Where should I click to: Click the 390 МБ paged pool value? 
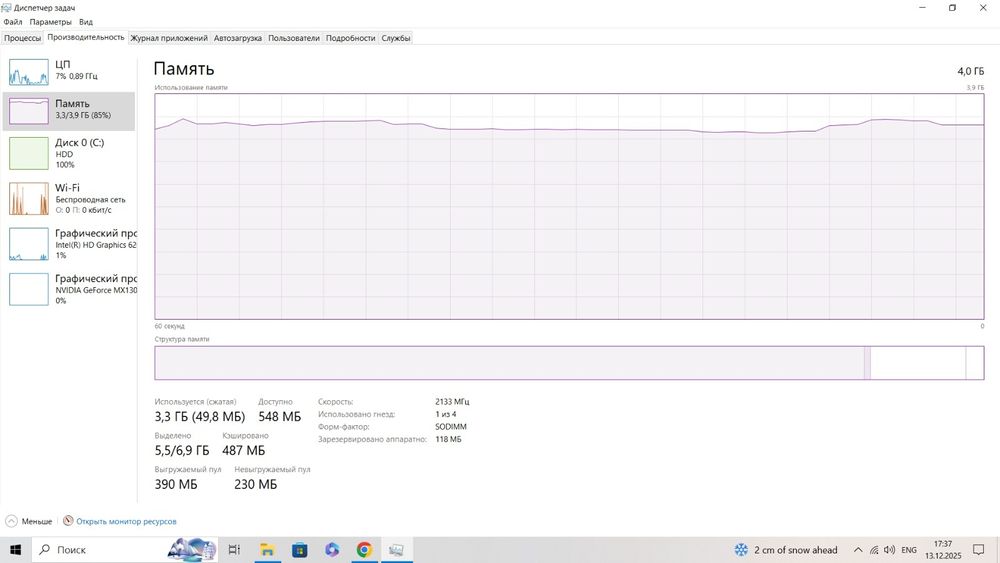[176, 484]
